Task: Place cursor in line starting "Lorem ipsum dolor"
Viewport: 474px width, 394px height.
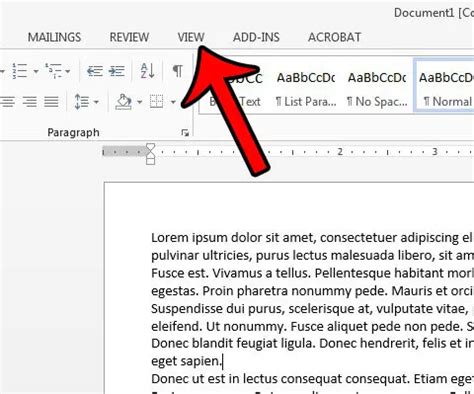Action: pos(312,238)
